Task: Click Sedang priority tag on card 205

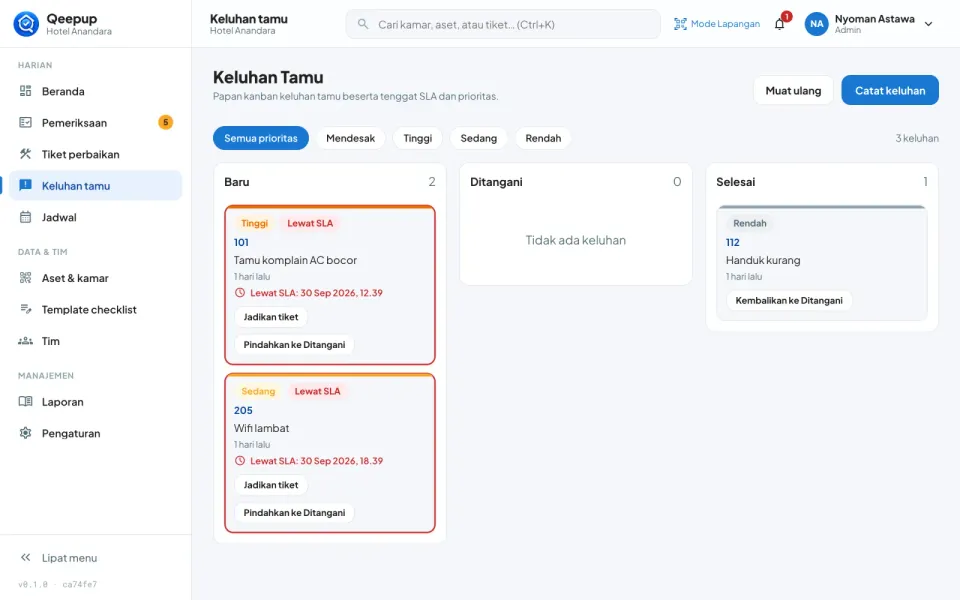Action: point(258,391)
